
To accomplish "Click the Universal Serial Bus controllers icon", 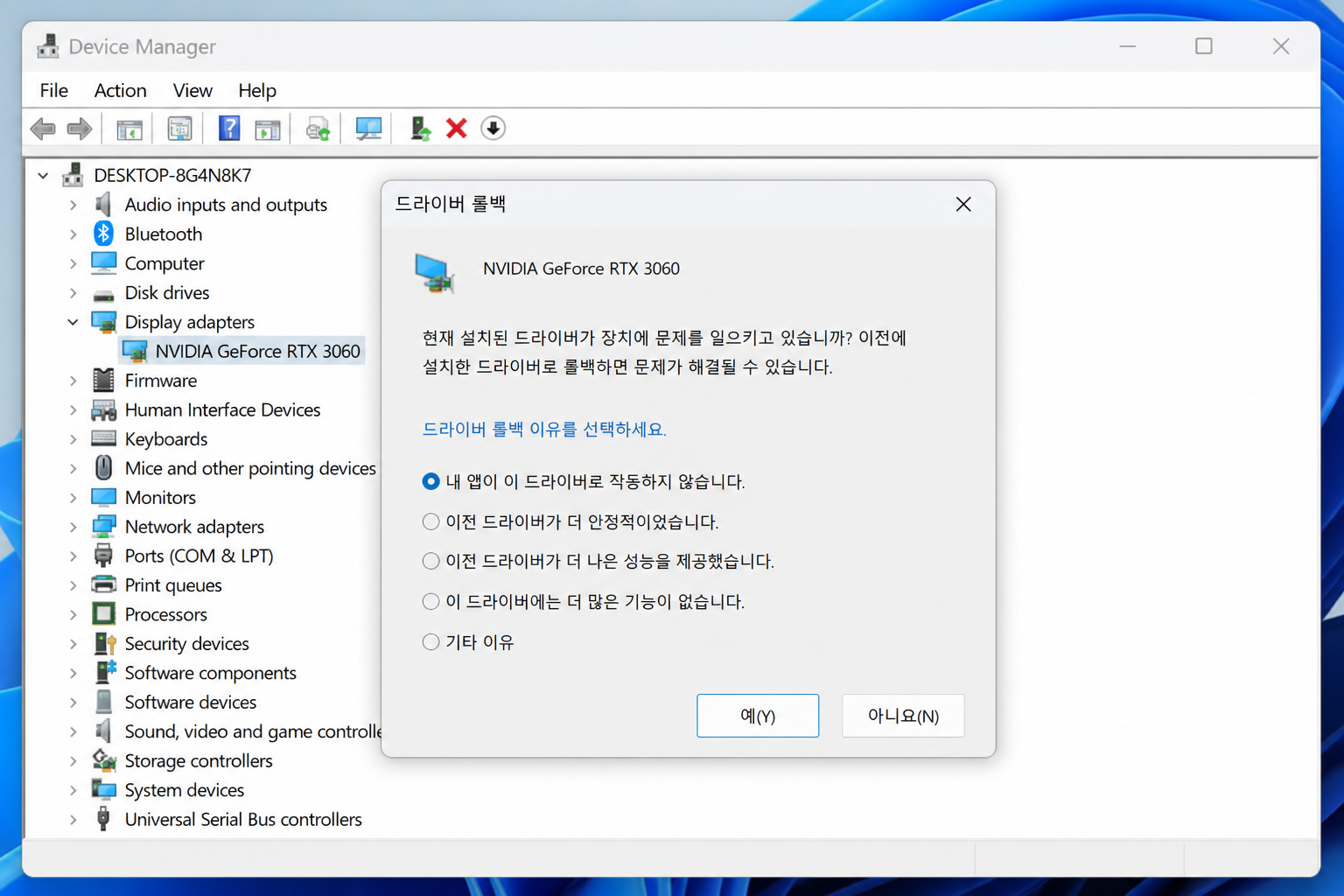I will click(x=103, y=819).
